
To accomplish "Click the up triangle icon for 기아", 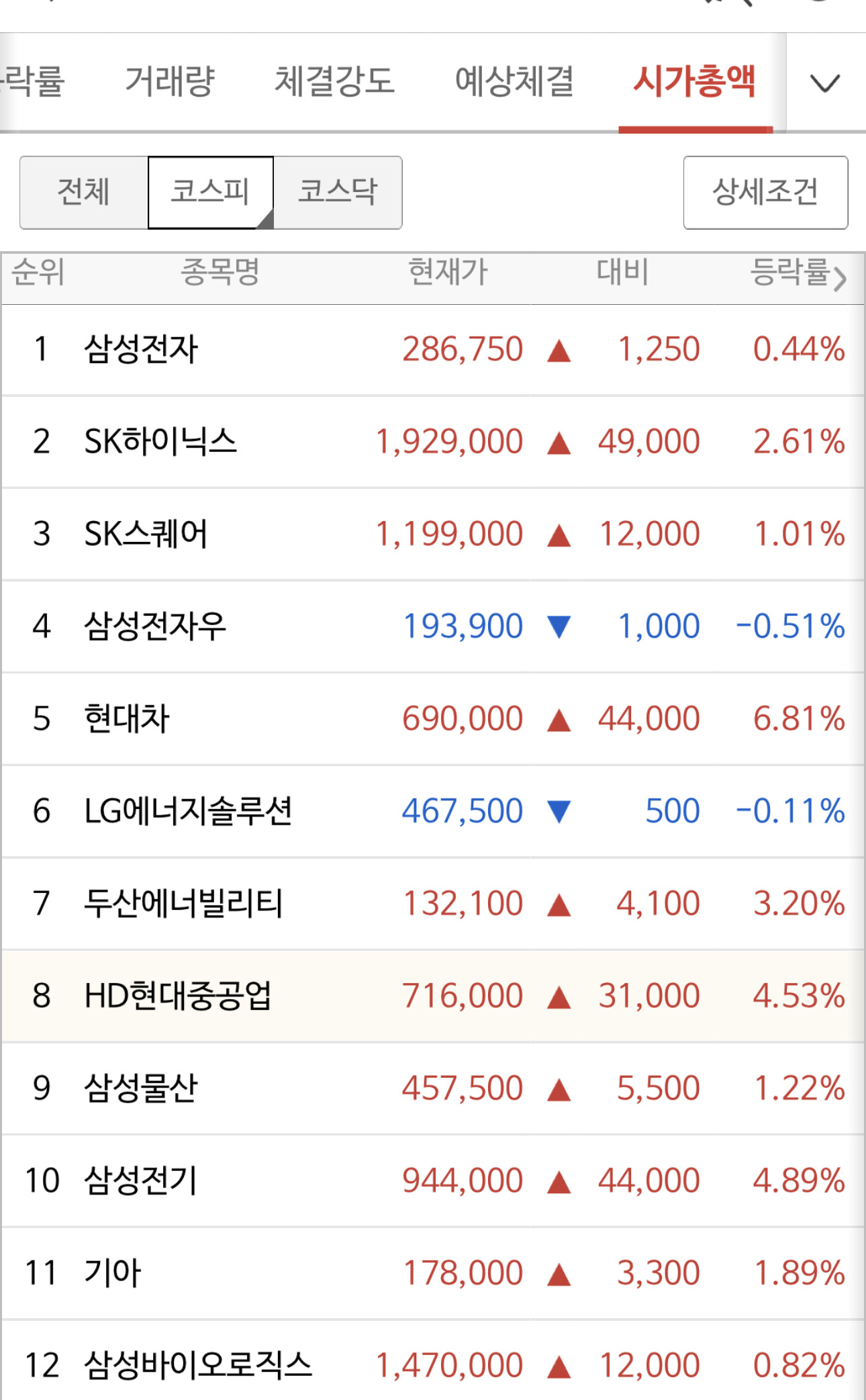I will (x=559, y=1274).
